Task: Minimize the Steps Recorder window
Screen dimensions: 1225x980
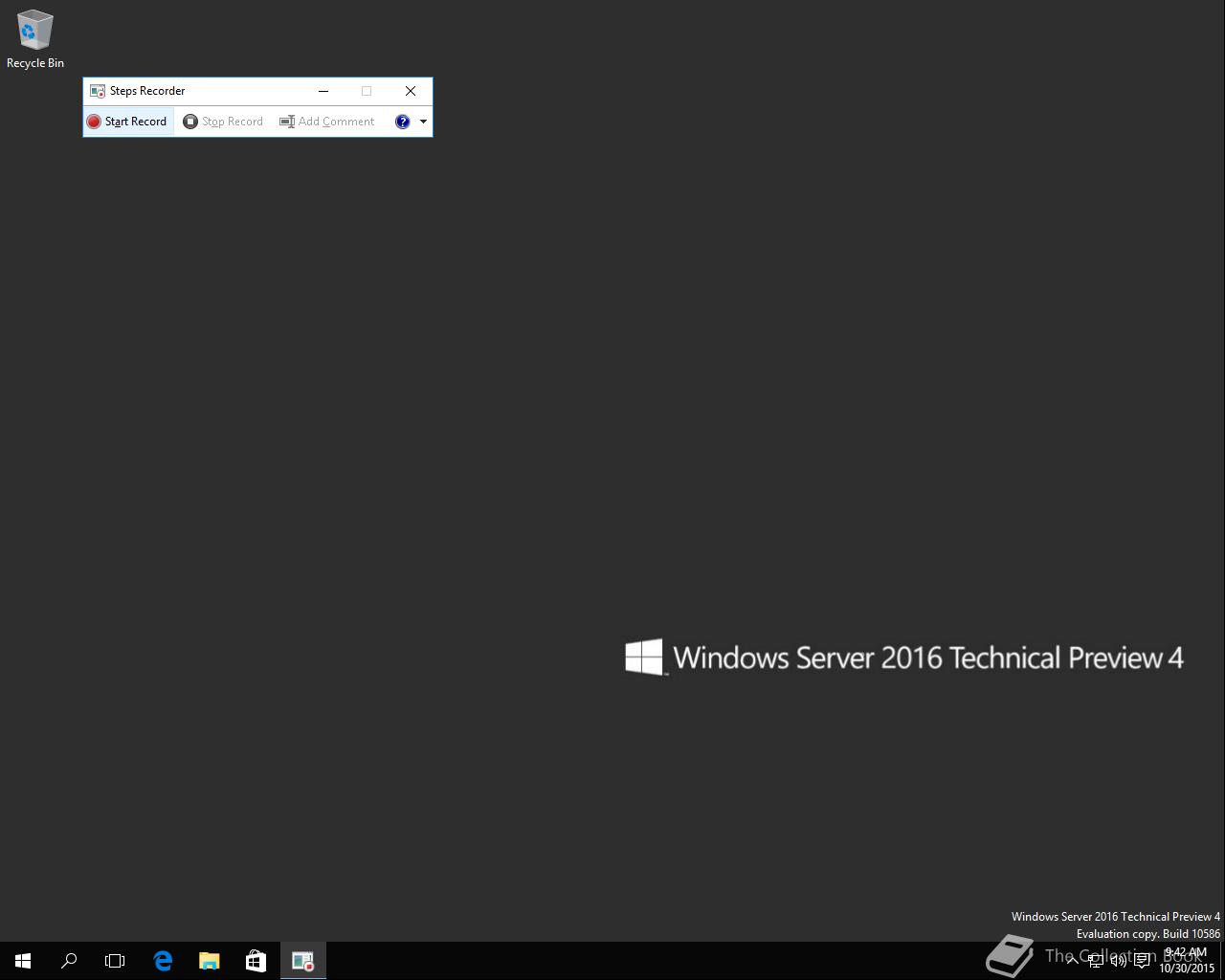Action: coord(323,91)
